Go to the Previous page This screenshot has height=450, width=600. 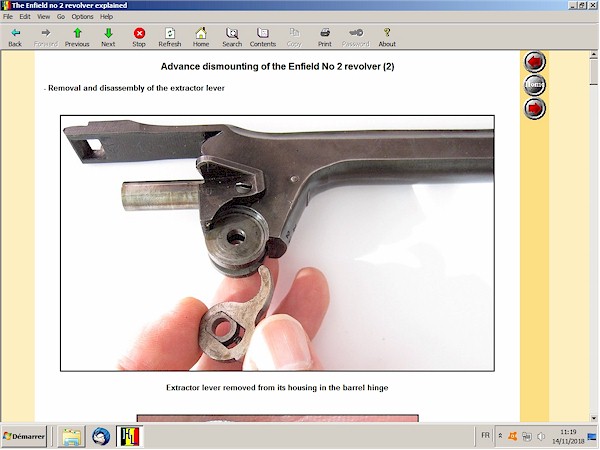(77, 38)
